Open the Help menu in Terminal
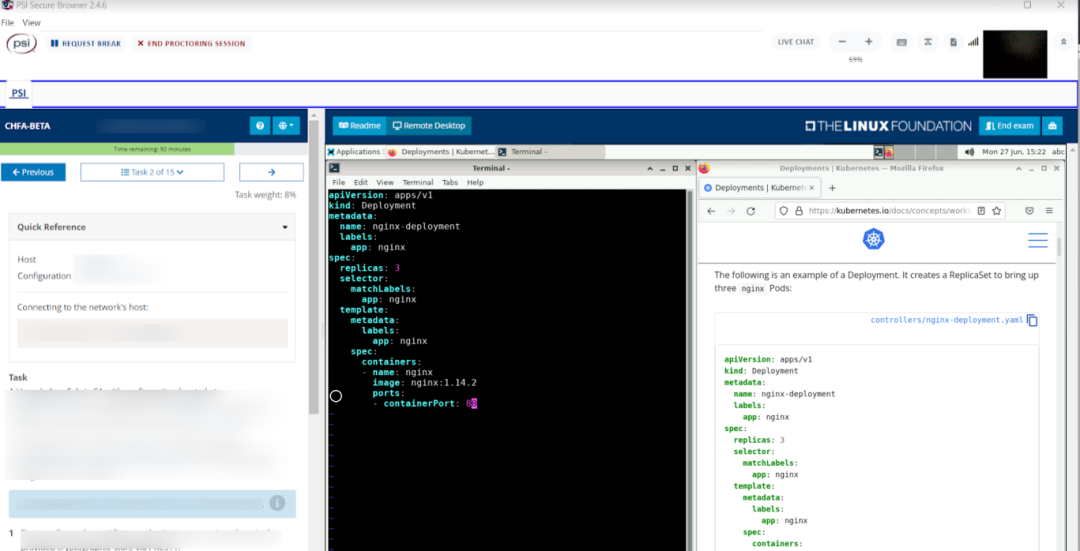The image size is (1080, 551). [475, 183]
